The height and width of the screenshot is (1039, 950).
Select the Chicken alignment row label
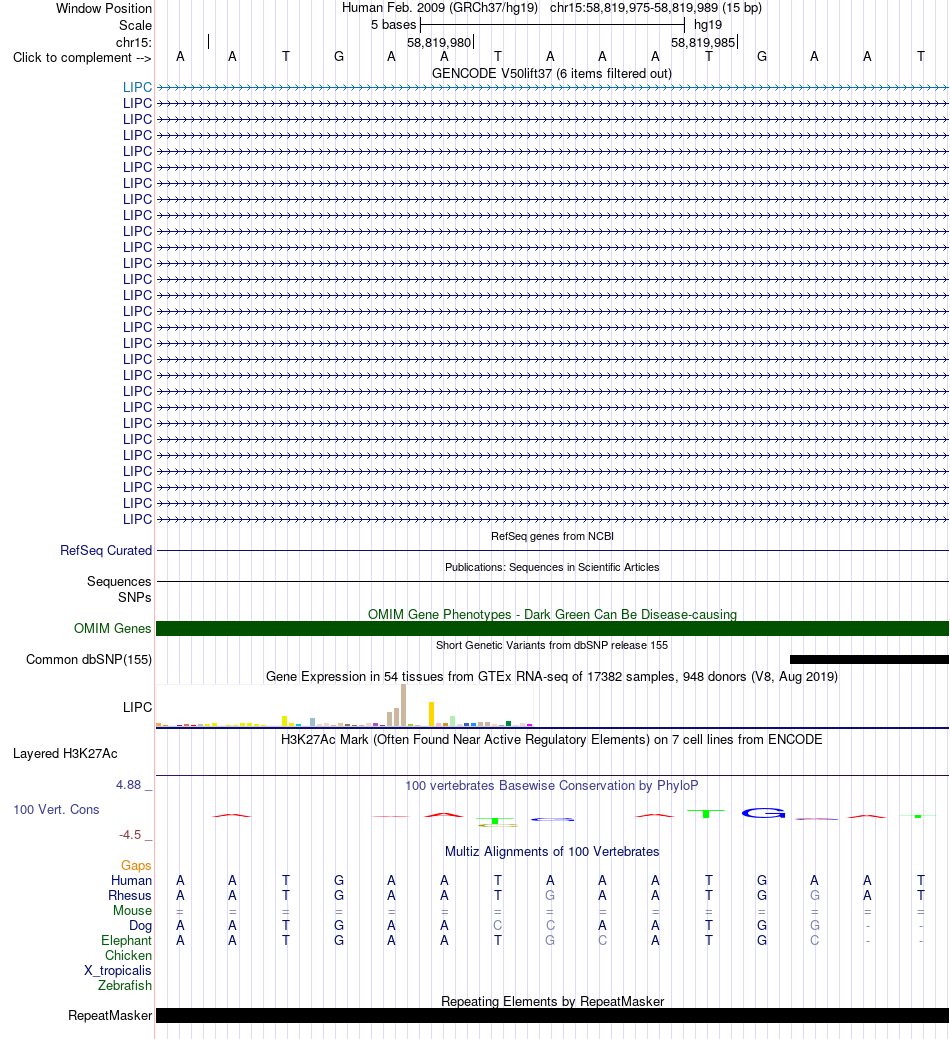[x=129, y=956]
